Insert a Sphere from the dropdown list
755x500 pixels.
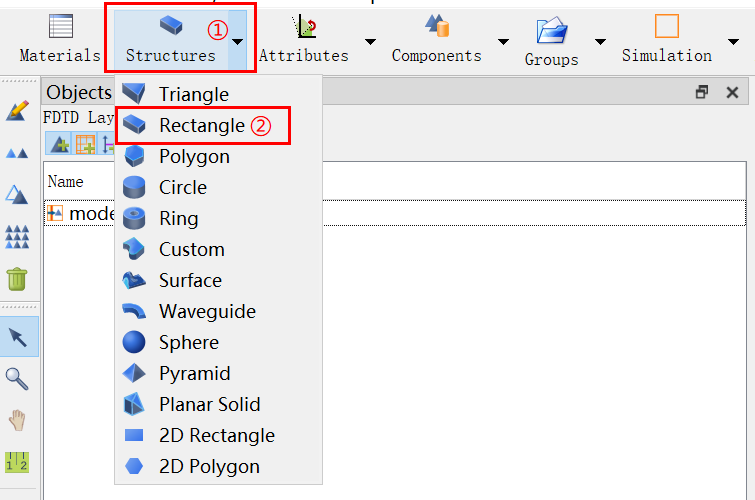[188, 343]
